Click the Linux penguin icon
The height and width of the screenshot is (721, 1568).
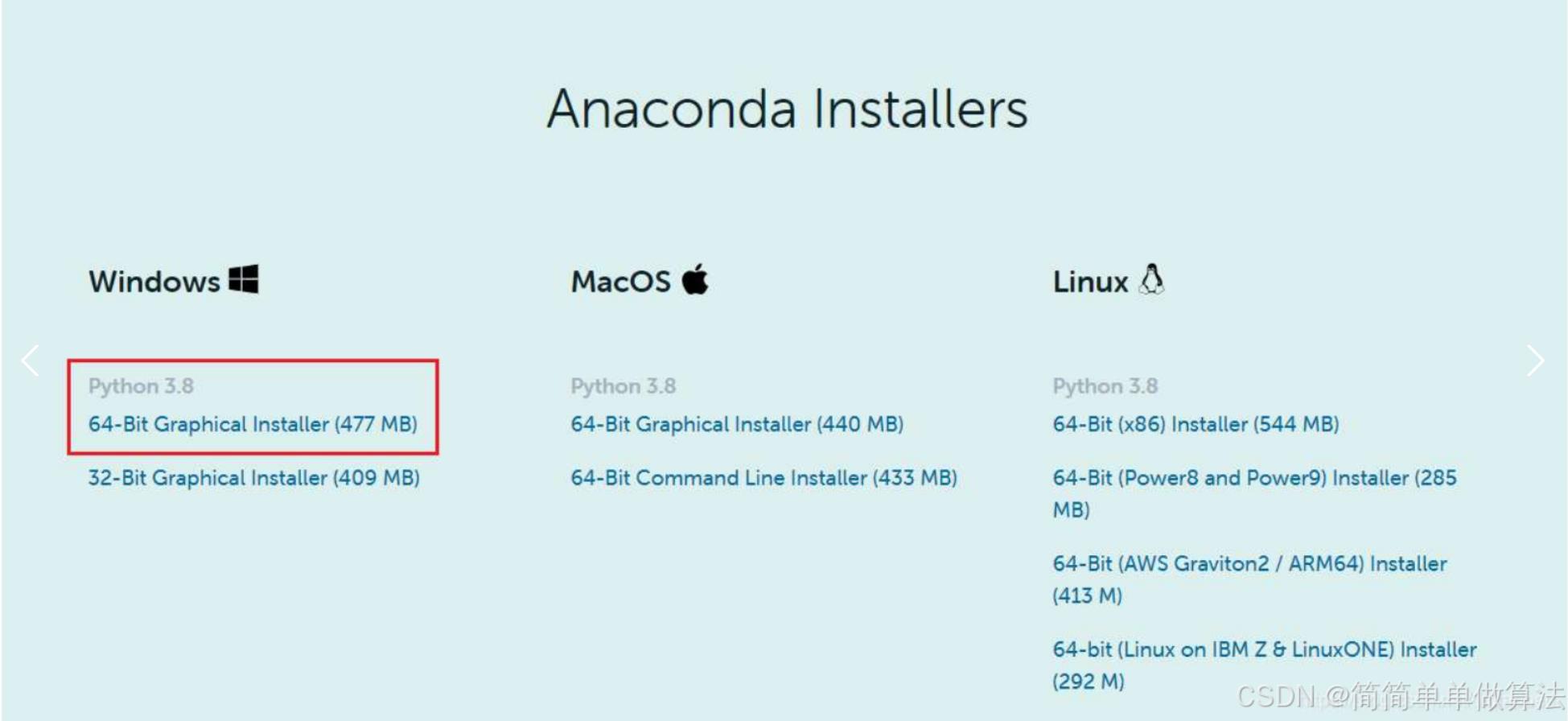(x=1152, y=280)
